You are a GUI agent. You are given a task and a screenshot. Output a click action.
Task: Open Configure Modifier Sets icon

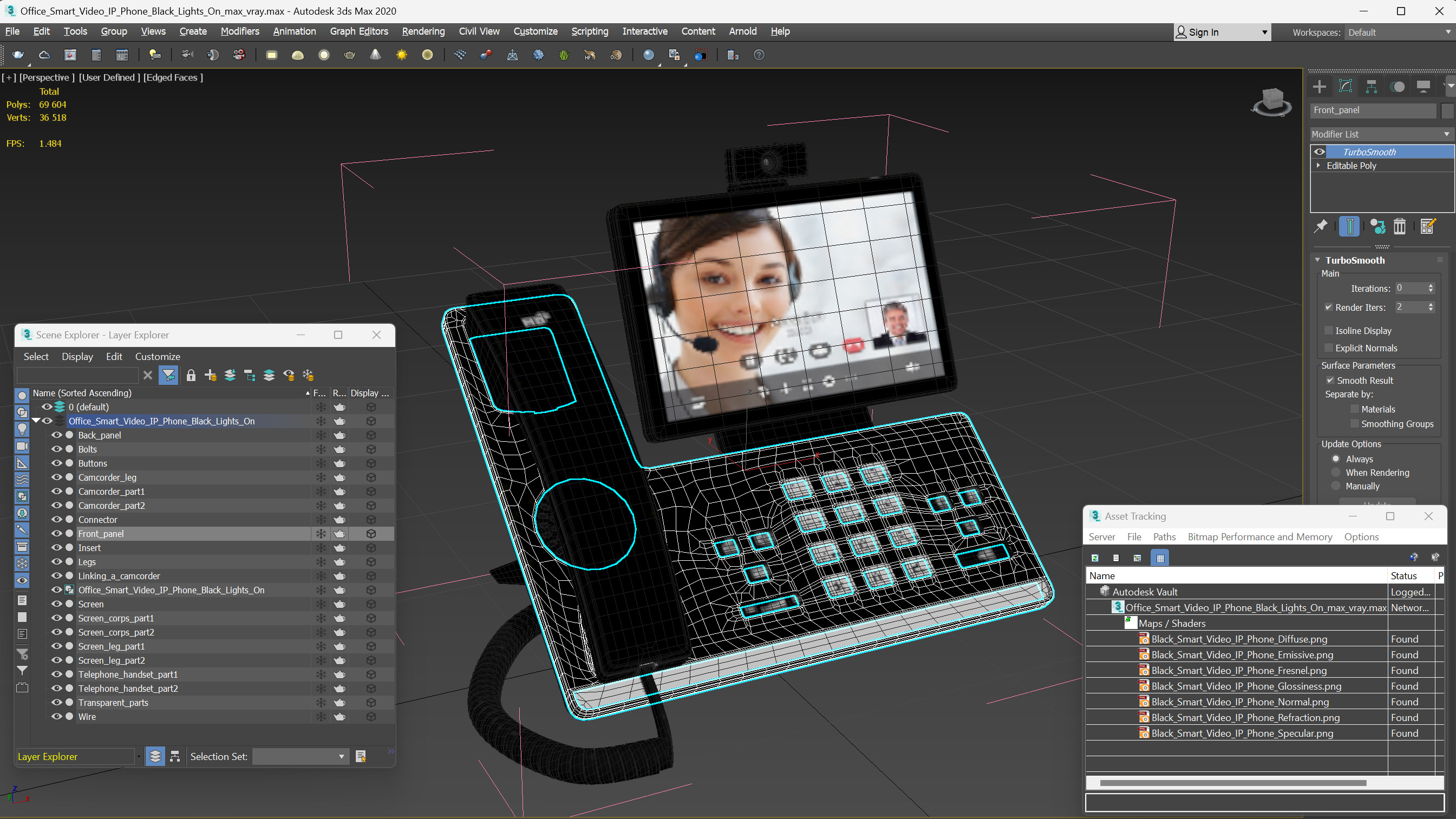click(x=1428, y=227)
